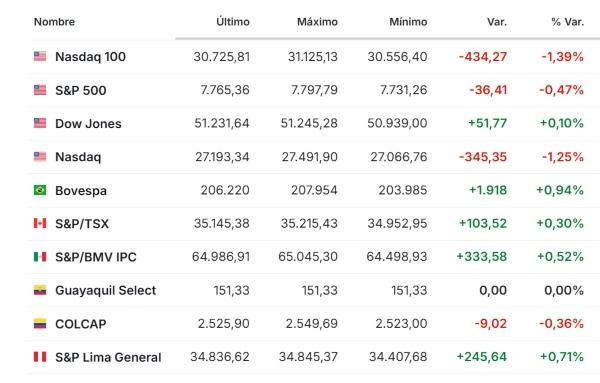Open the Nasdaq 100 index link
The width and height of the screenshot is (600, 383).
pyautogui.click(x=90, y=57)
